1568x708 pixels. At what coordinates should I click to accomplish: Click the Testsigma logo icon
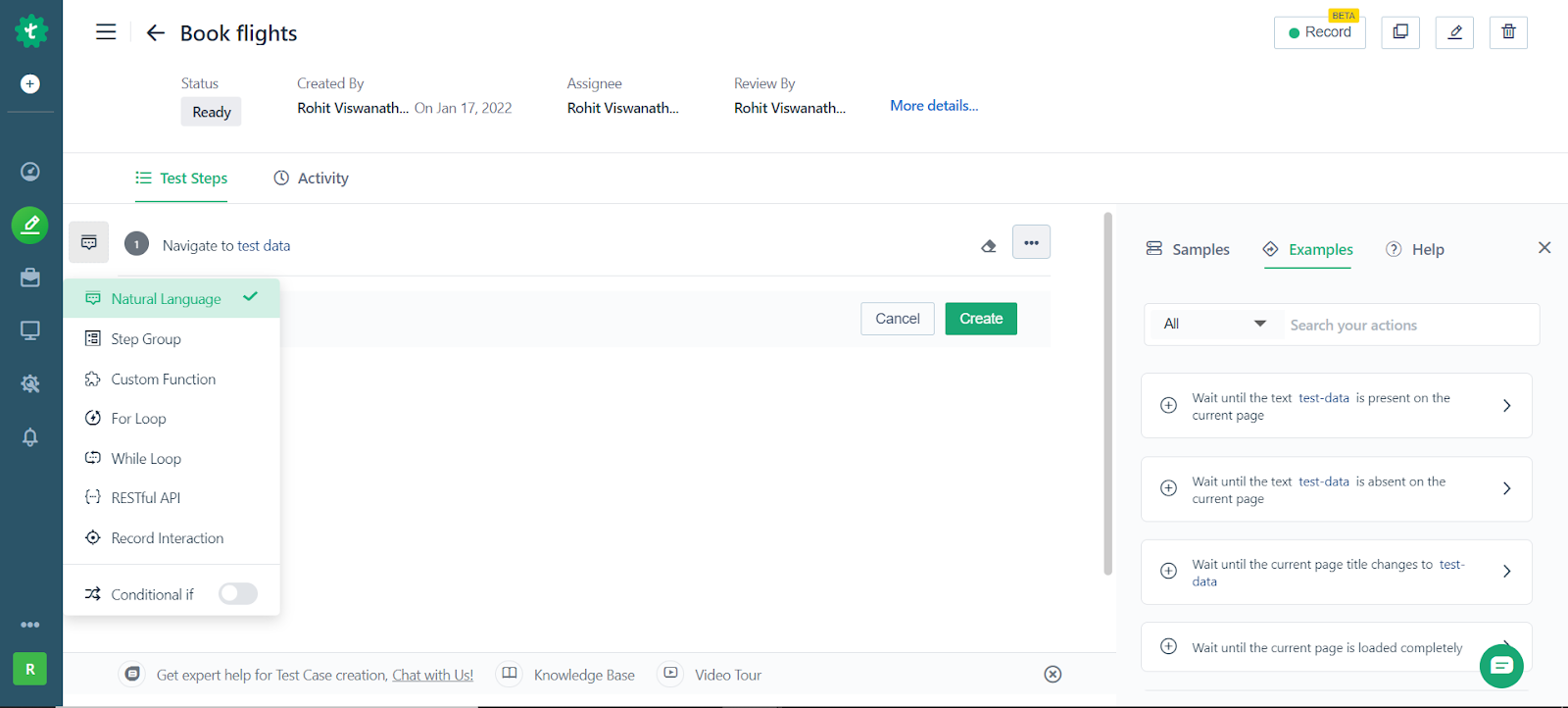[31, 31]
